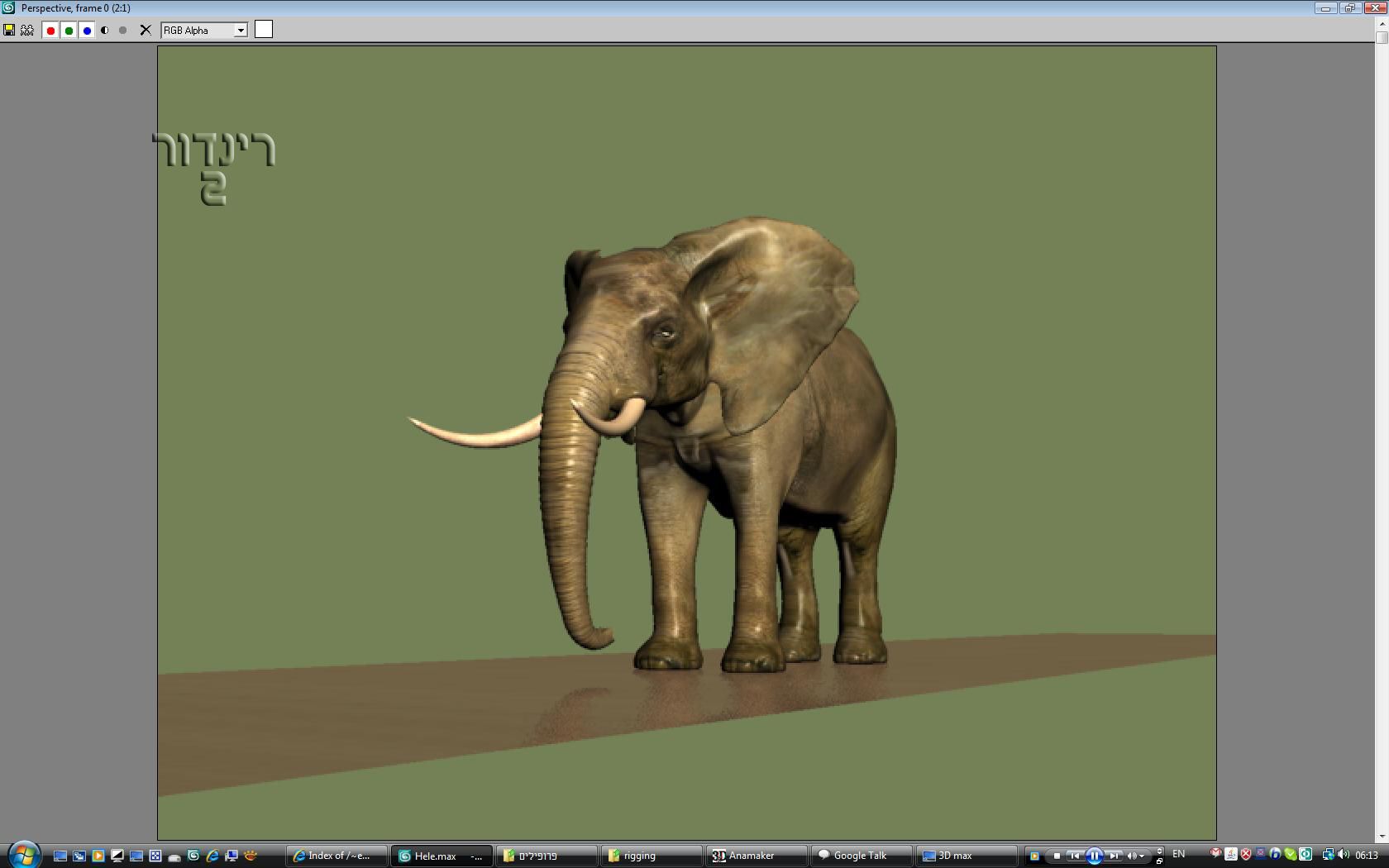Image resolution: width=1389 pixels, height=868 pixels.
Task: Open the Windows Start menu orb
Action: (x=24, y=855)
